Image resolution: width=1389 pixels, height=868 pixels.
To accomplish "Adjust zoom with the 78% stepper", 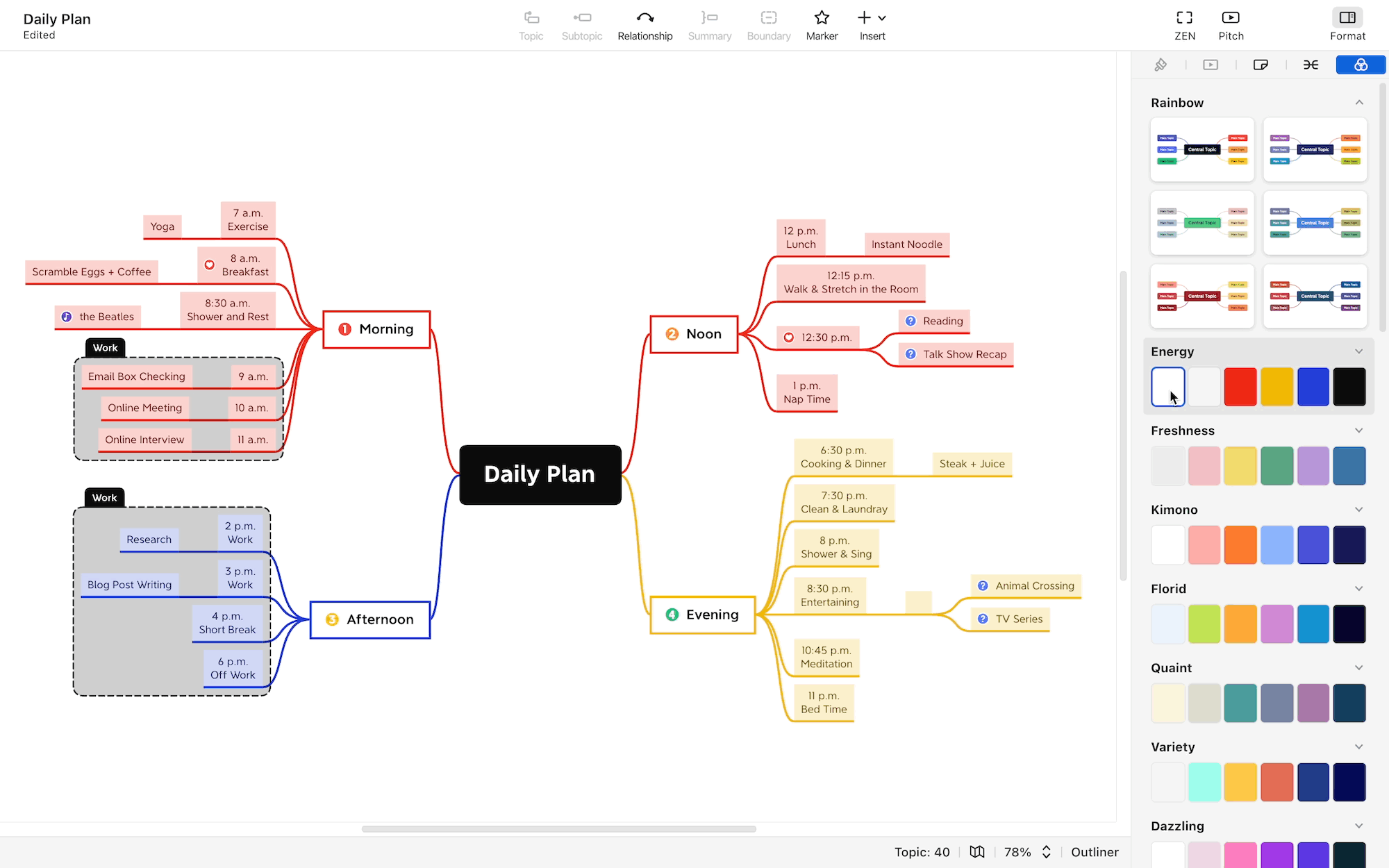I will pyautogui.click(x=1047, y=852).
